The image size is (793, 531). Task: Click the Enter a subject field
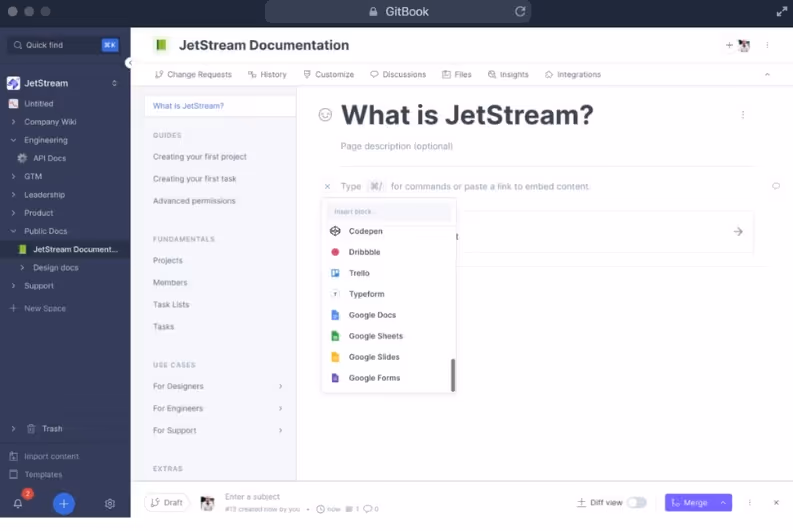click(252, 497)
